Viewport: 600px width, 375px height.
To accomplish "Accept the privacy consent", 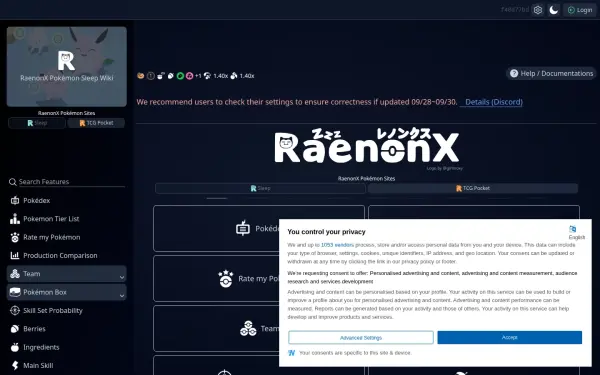I will (x=510, y=338).
